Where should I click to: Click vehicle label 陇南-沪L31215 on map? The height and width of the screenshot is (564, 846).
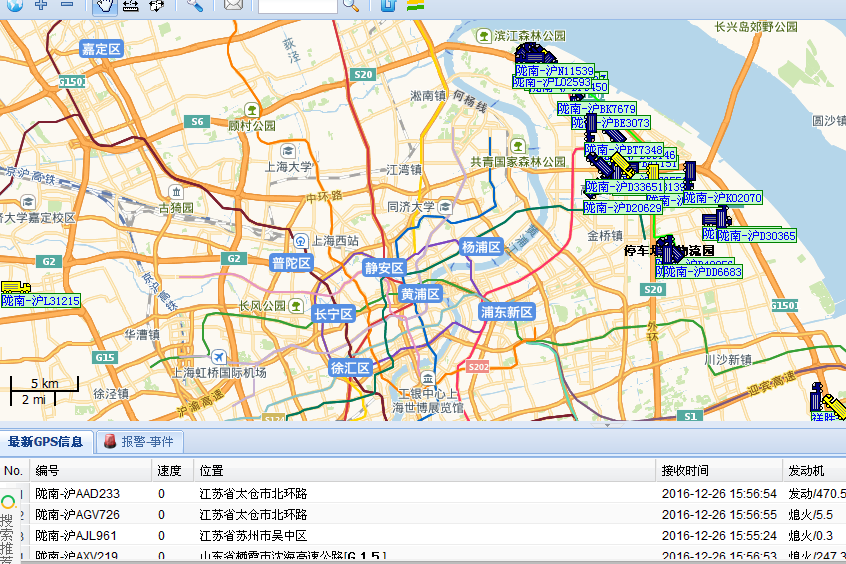(x=41, y=301)
